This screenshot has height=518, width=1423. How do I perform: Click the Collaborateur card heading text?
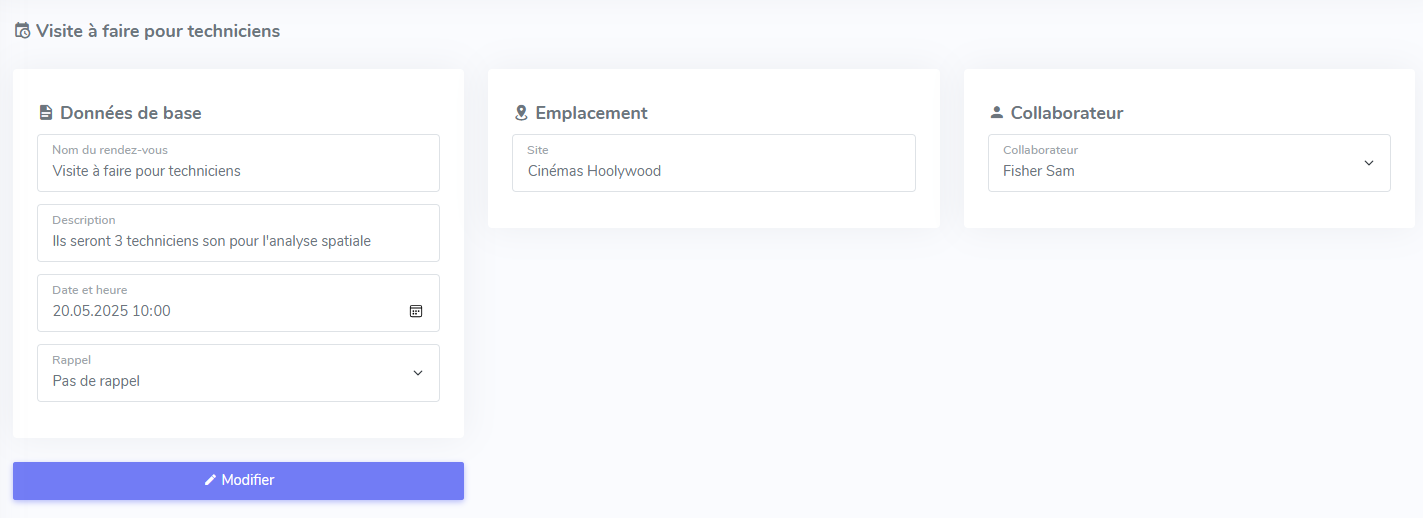(1067, 113)
